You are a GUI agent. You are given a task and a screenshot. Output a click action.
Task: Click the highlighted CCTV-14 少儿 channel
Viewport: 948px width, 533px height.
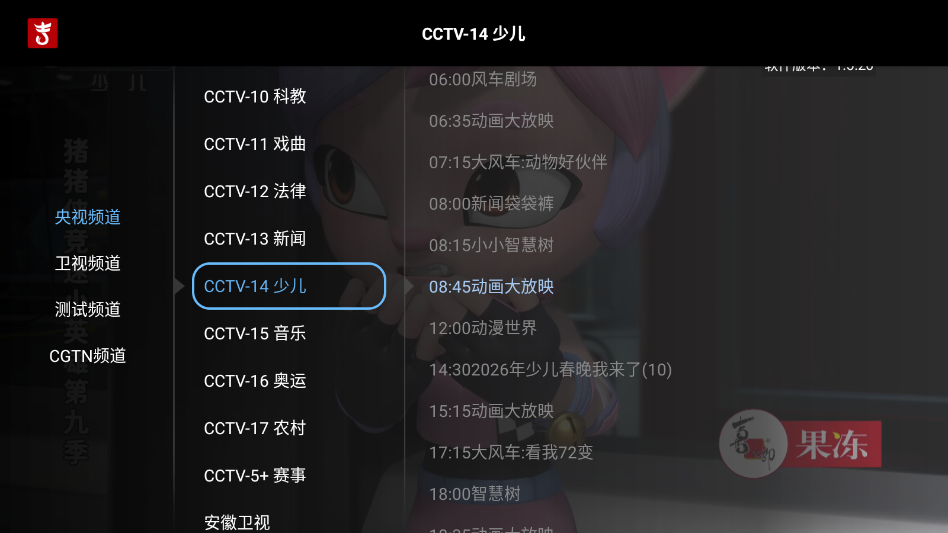coord(289,286)
